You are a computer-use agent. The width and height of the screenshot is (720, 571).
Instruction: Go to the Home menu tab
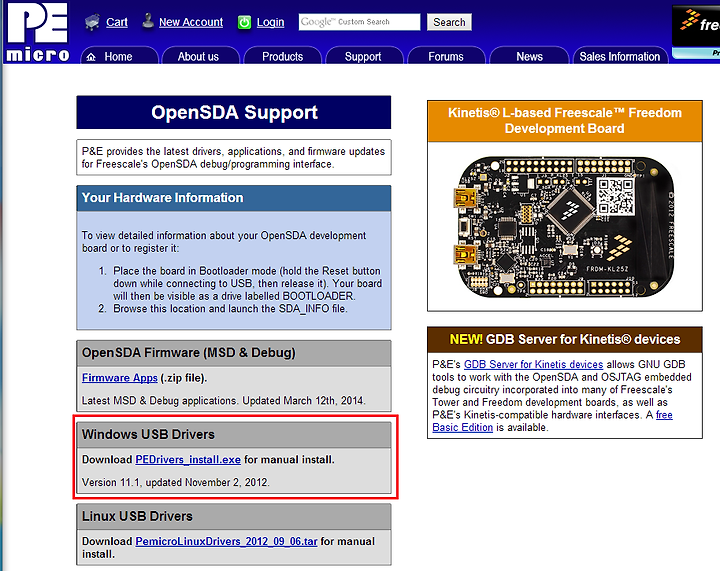[x=119, y=56]
